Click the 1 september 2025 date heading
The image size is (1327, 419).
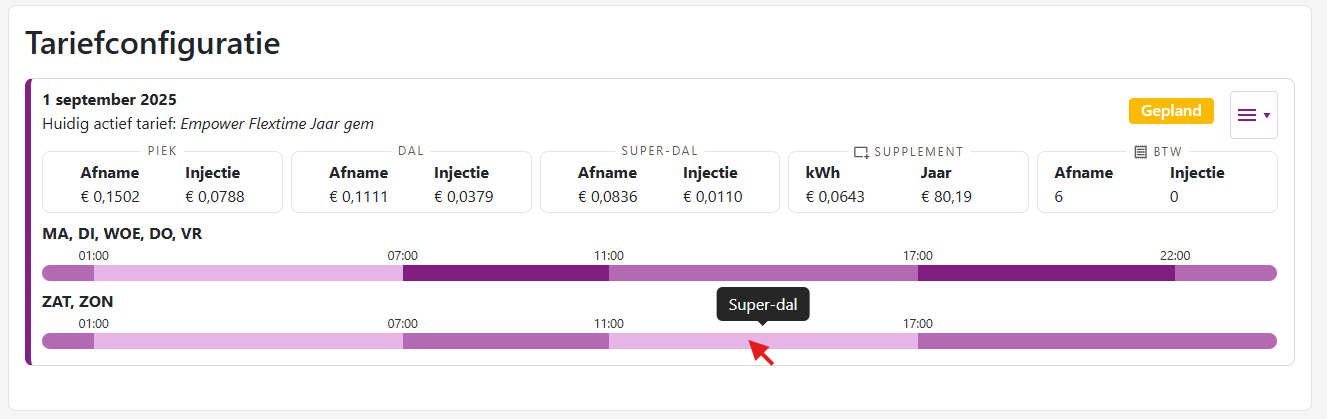pos(110,100)
